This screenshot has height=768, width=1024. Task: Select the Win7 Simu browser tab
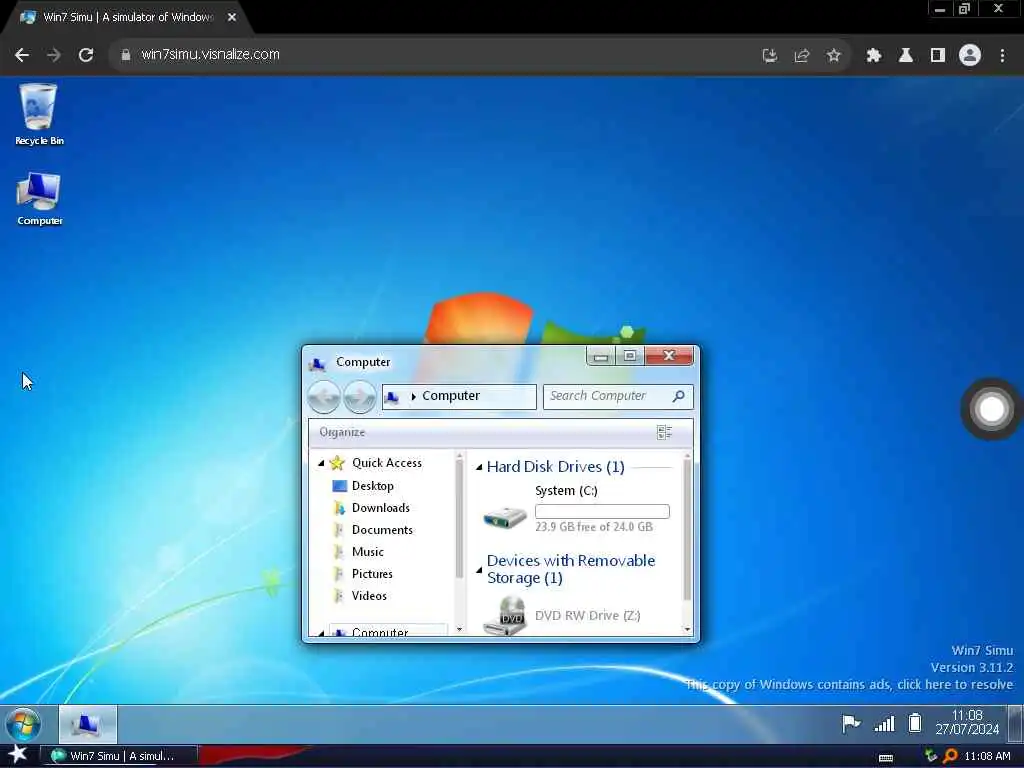pos(127,18)
